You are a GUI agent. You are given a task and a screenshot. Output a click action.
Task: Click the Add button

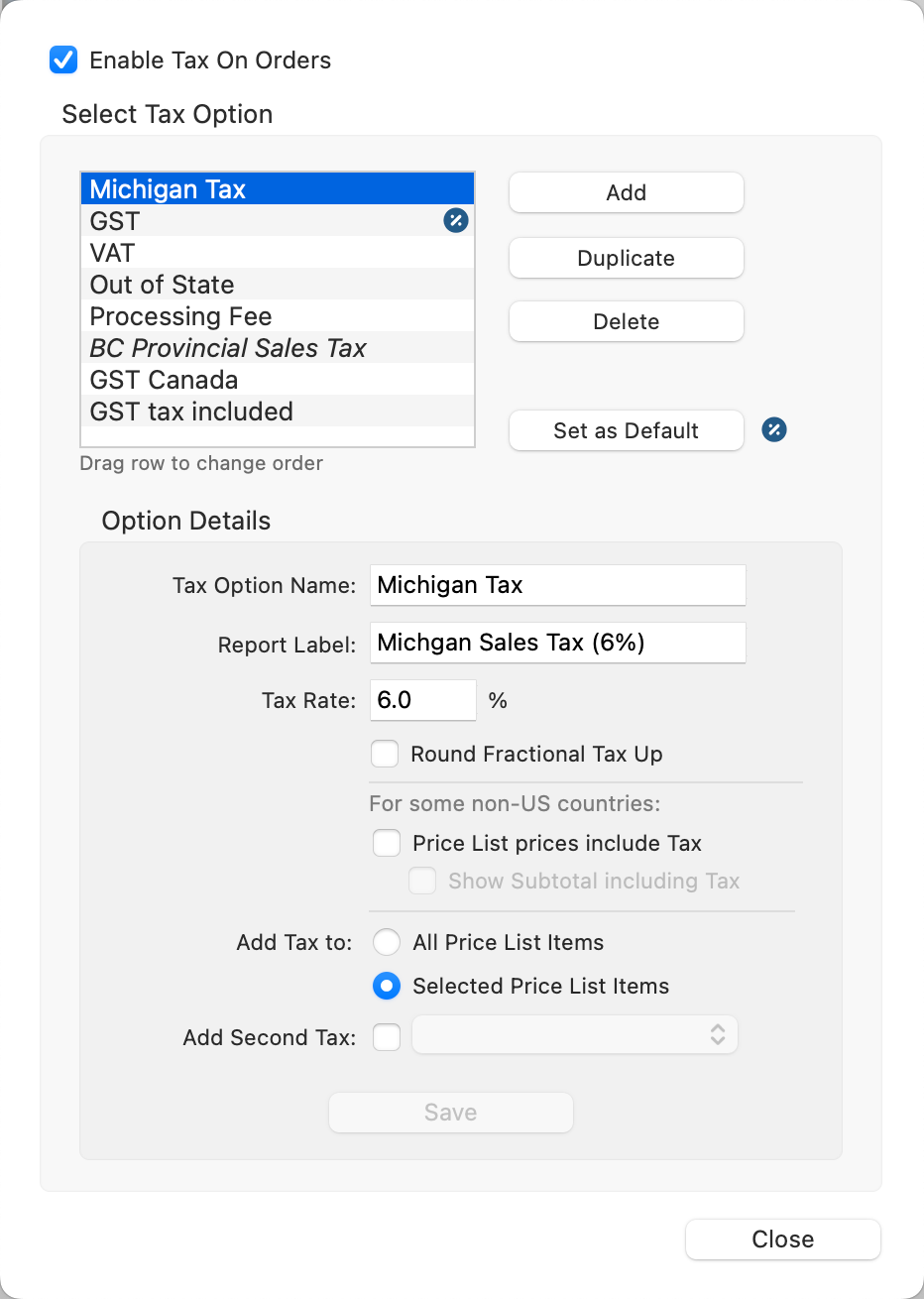tap(626, 192)
